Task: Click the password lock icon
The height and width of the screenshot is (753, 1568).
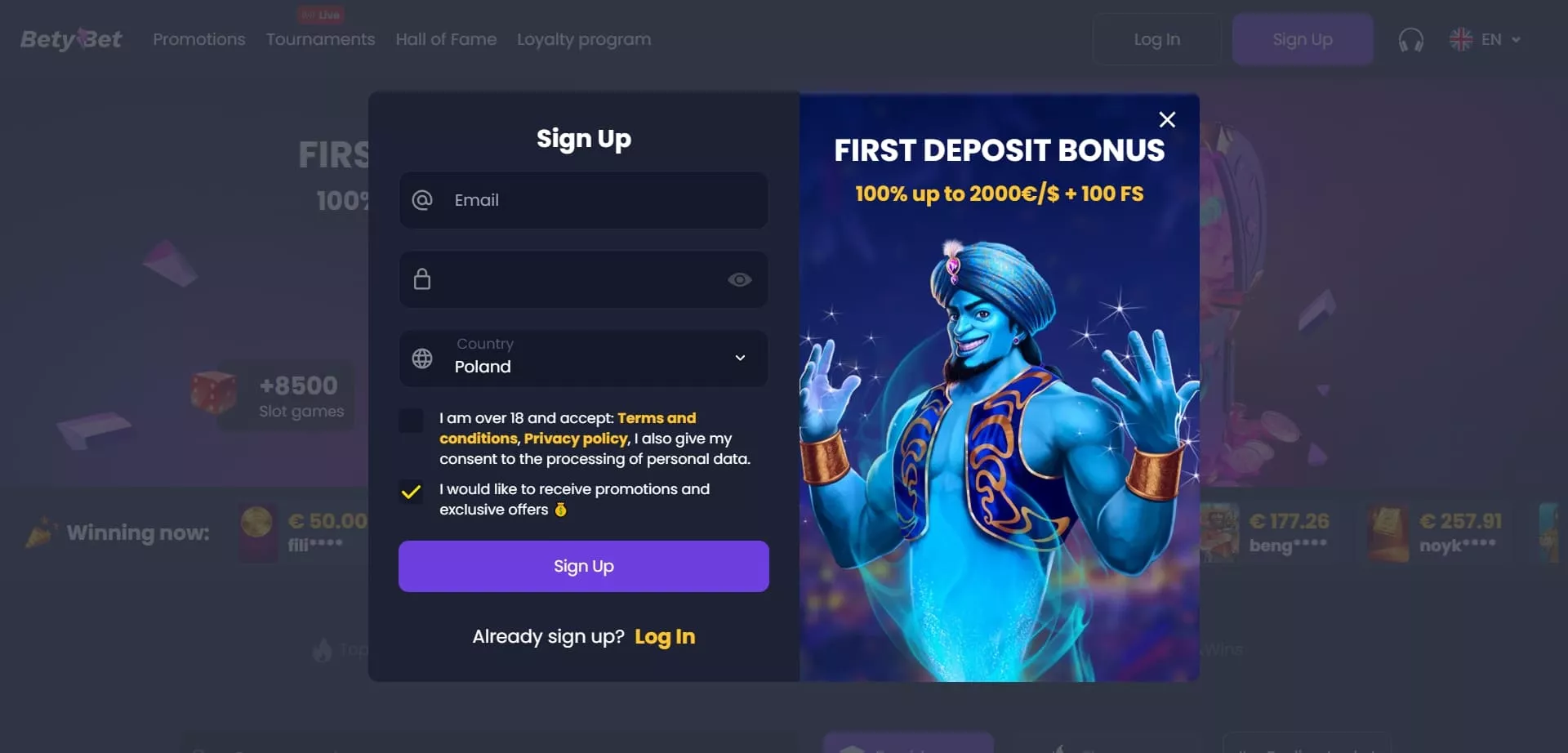Action: (422, 279)
